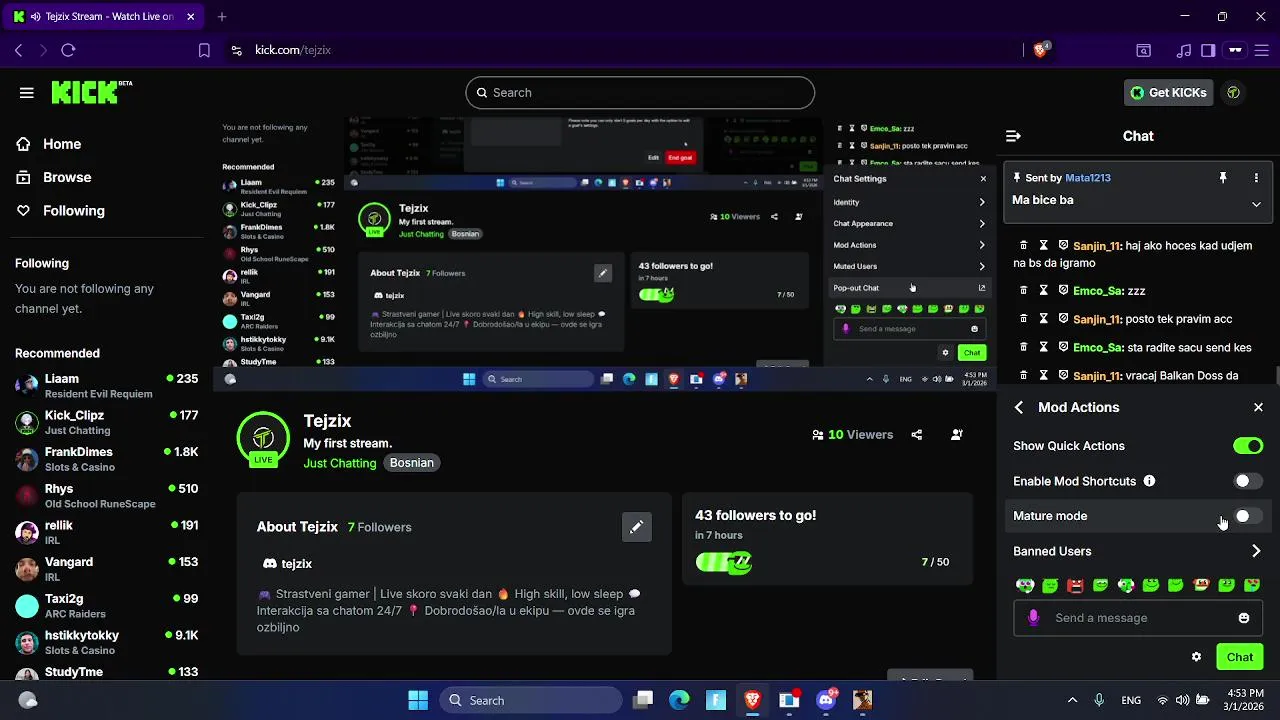Open Banned Users list
This screenshot has width=1280, height=720.
(1138, 551)
